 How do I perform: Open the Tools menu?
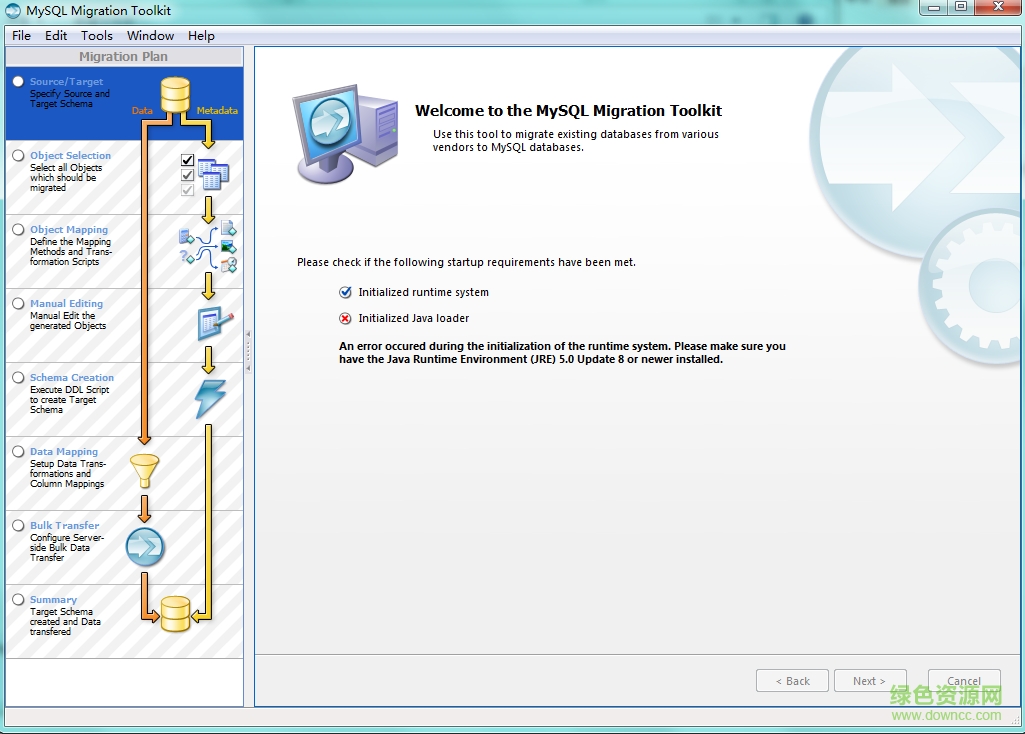96,35
